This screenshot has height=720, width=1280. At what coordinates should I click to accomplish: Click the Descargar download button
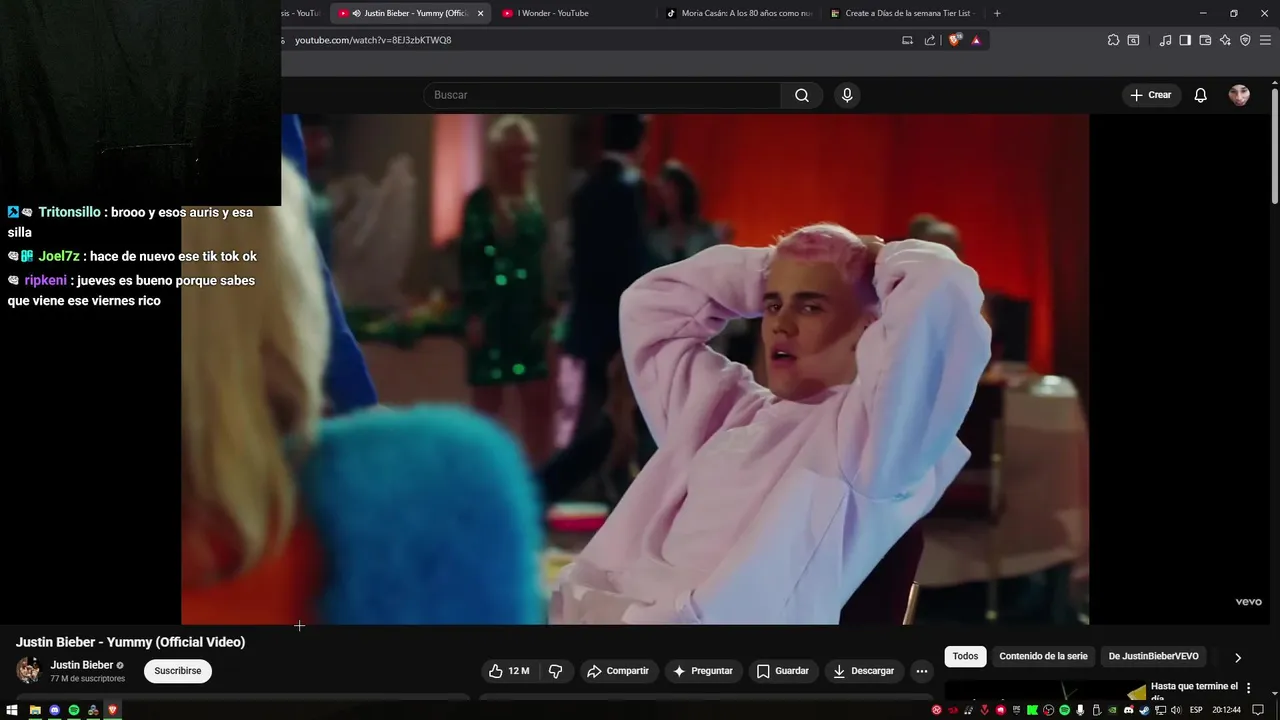(864, 671)
